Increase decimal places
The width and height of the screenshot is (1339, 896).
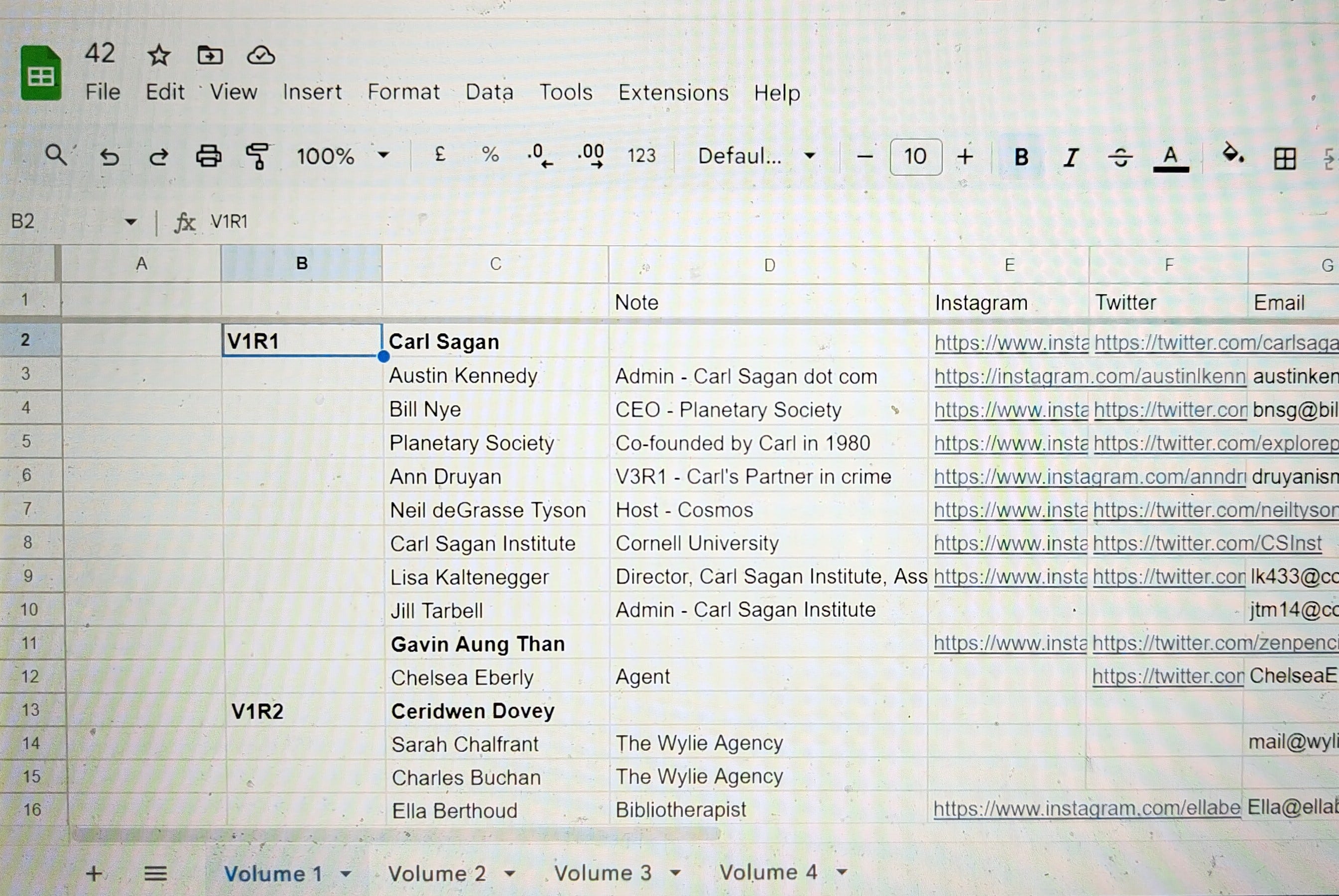pos(591,155)
